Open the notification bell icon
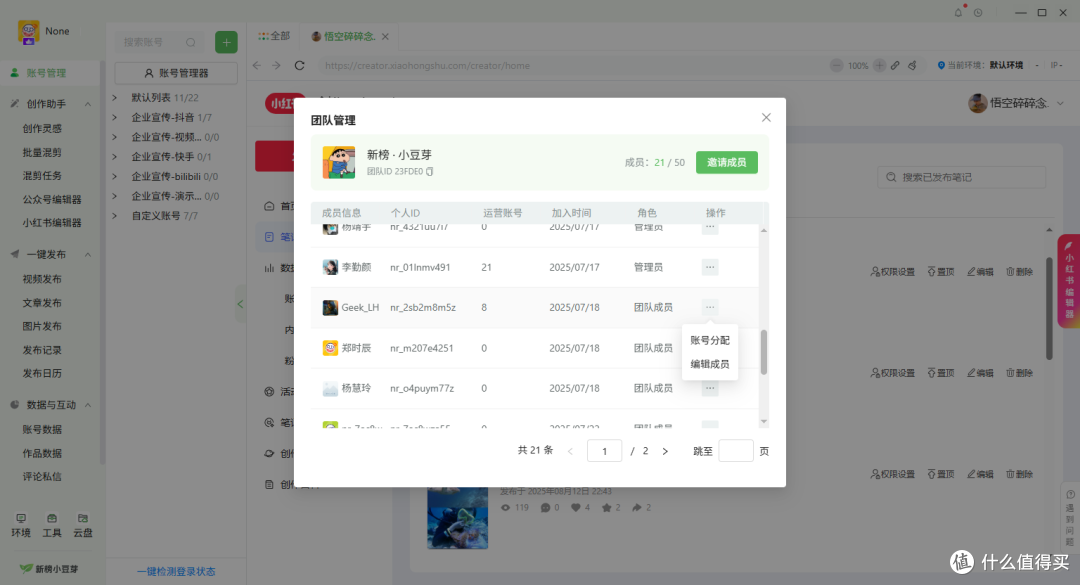The width and height of the screenshot is (1080, 585). (x=958, y=12)
